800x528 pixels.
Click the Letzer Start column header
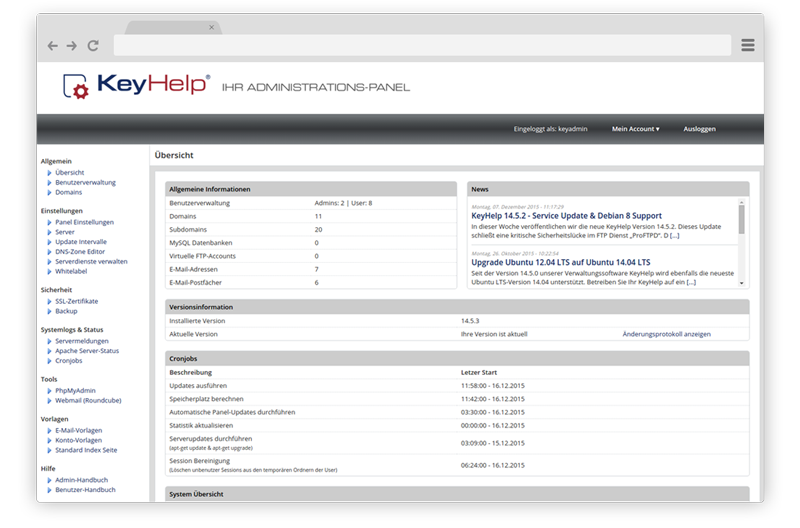[x=479, y=372]
